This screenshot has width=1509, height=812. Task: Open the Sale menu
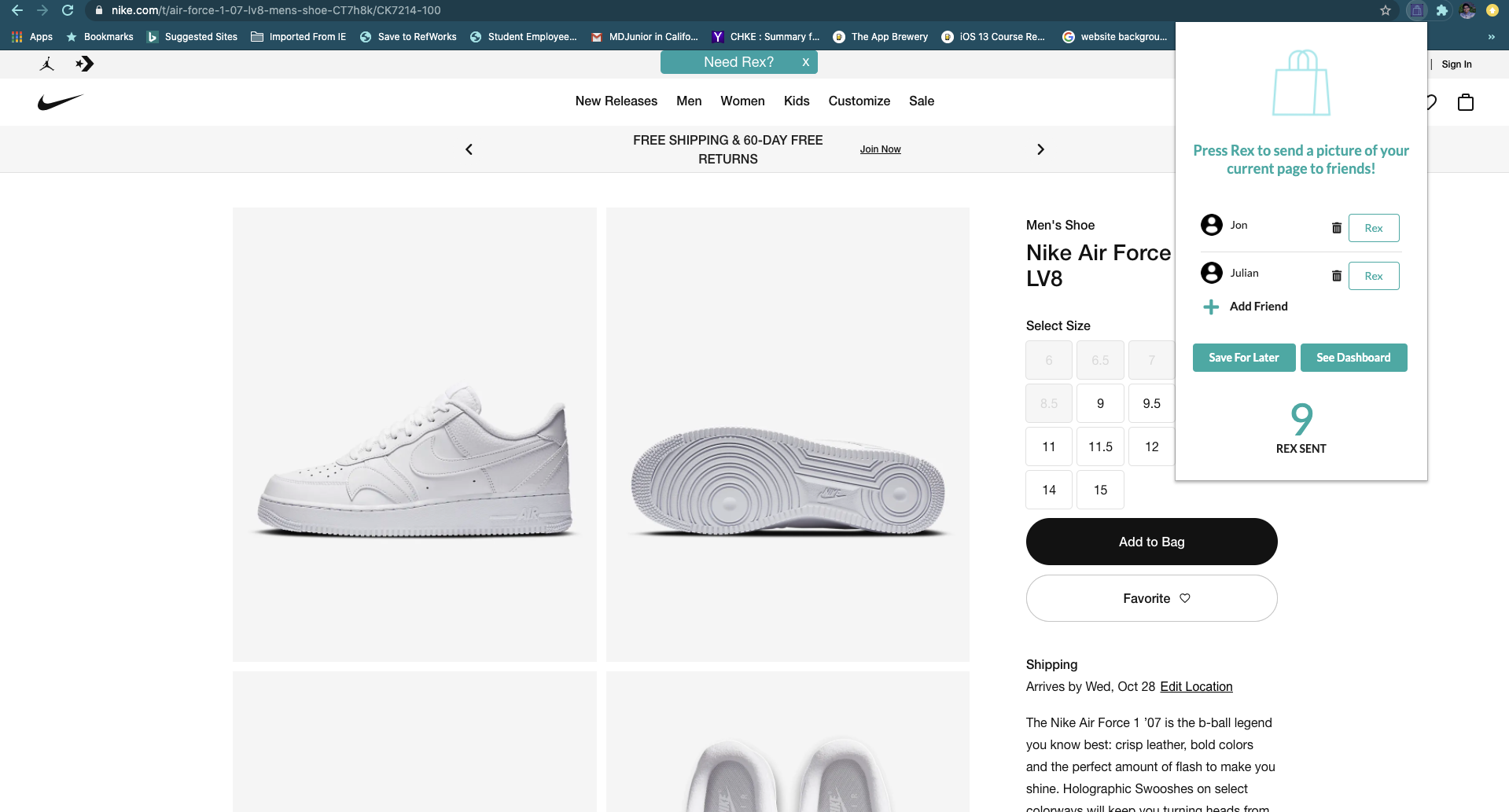point(922,101)
